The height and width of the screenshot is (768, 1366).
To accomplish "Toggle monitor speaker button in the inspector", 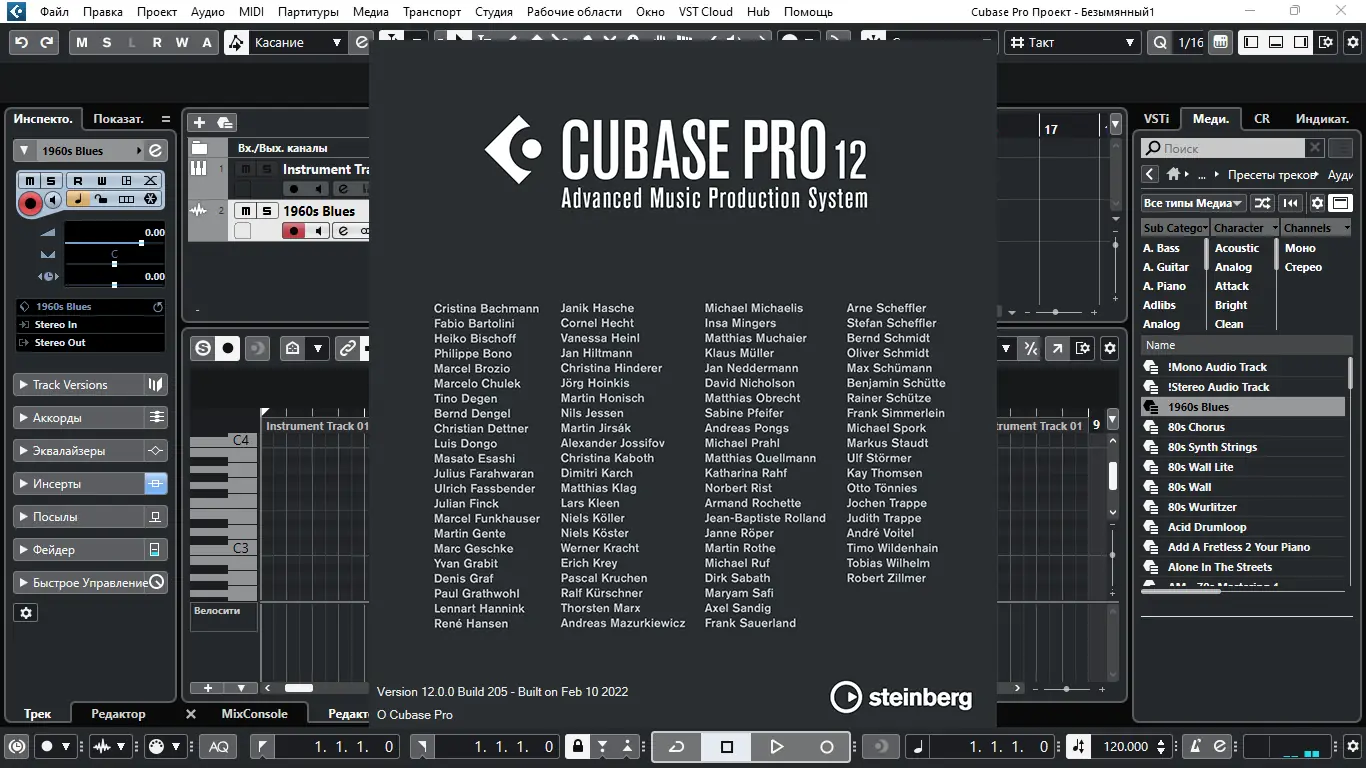I will [x=54, y=200].
